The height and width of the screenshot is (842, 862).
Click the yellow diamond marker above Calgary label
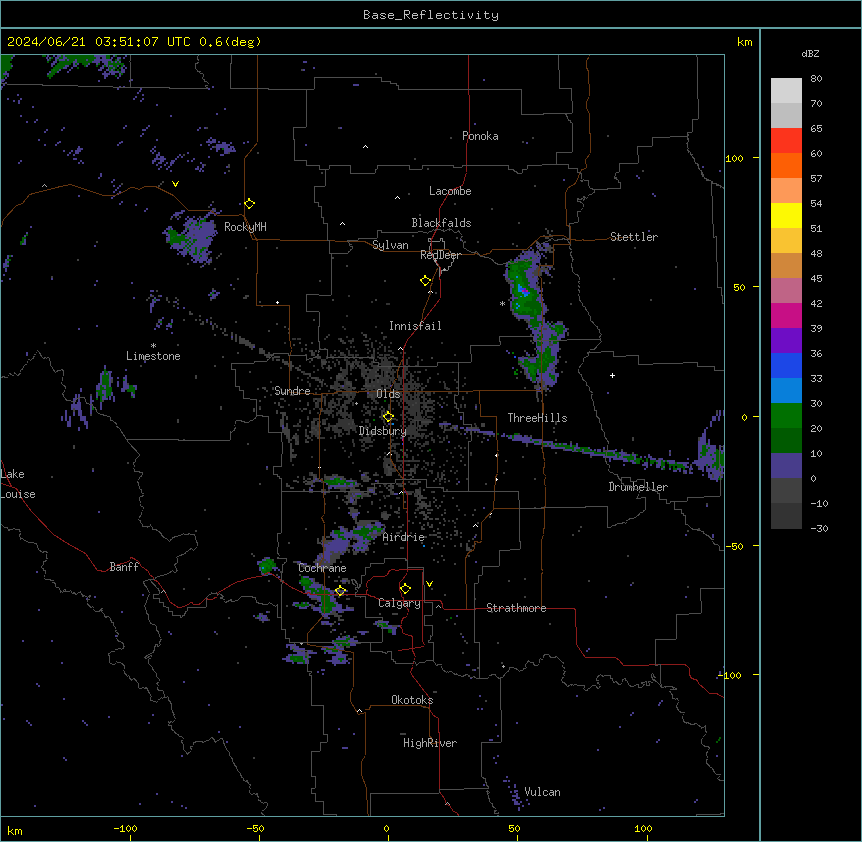(405, 589)
